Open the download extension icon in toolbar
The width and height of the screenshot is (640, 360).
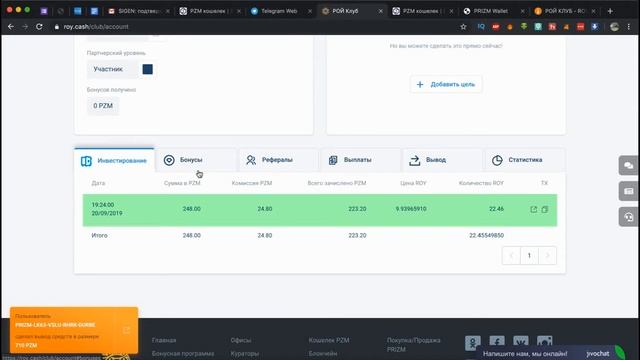coord(595,27)
